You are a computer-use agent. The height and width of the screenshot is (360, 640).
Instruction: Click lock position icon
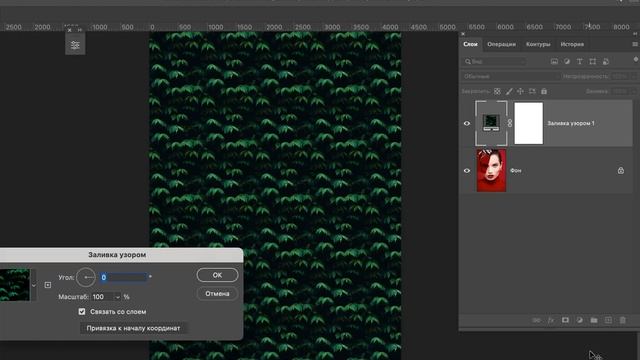pyautogui.click(x=520, y=91)
